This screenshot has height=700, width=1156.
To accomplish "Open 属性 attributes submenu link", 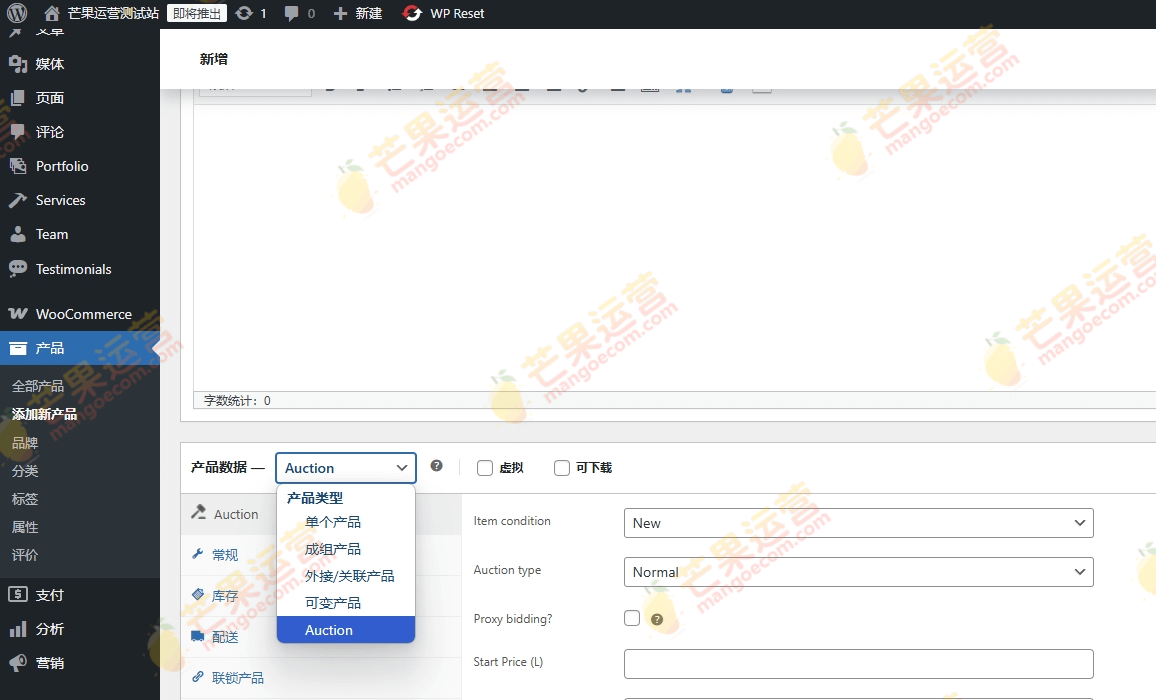I will (x=24, y=527).
